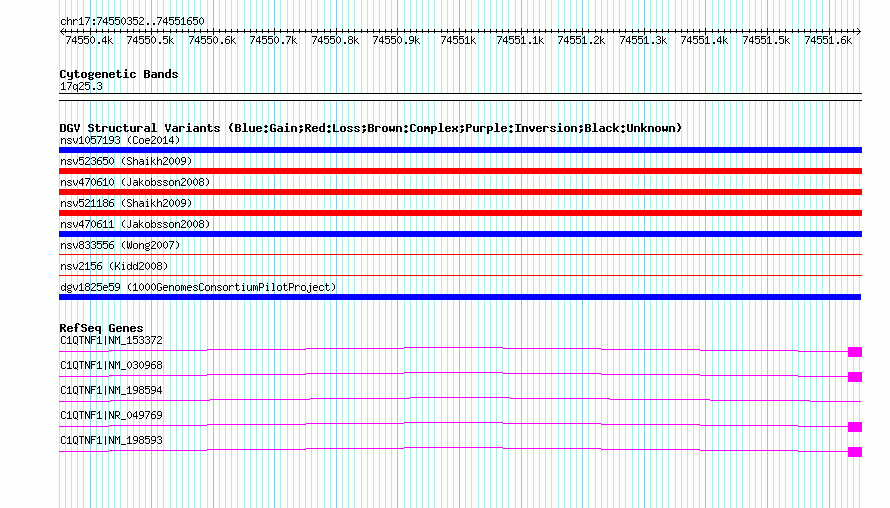Image resolution: width=890 pixels, height=508 pixels.
Task: Click the NM_198594 transcript intron line
Action: (460, 398)
